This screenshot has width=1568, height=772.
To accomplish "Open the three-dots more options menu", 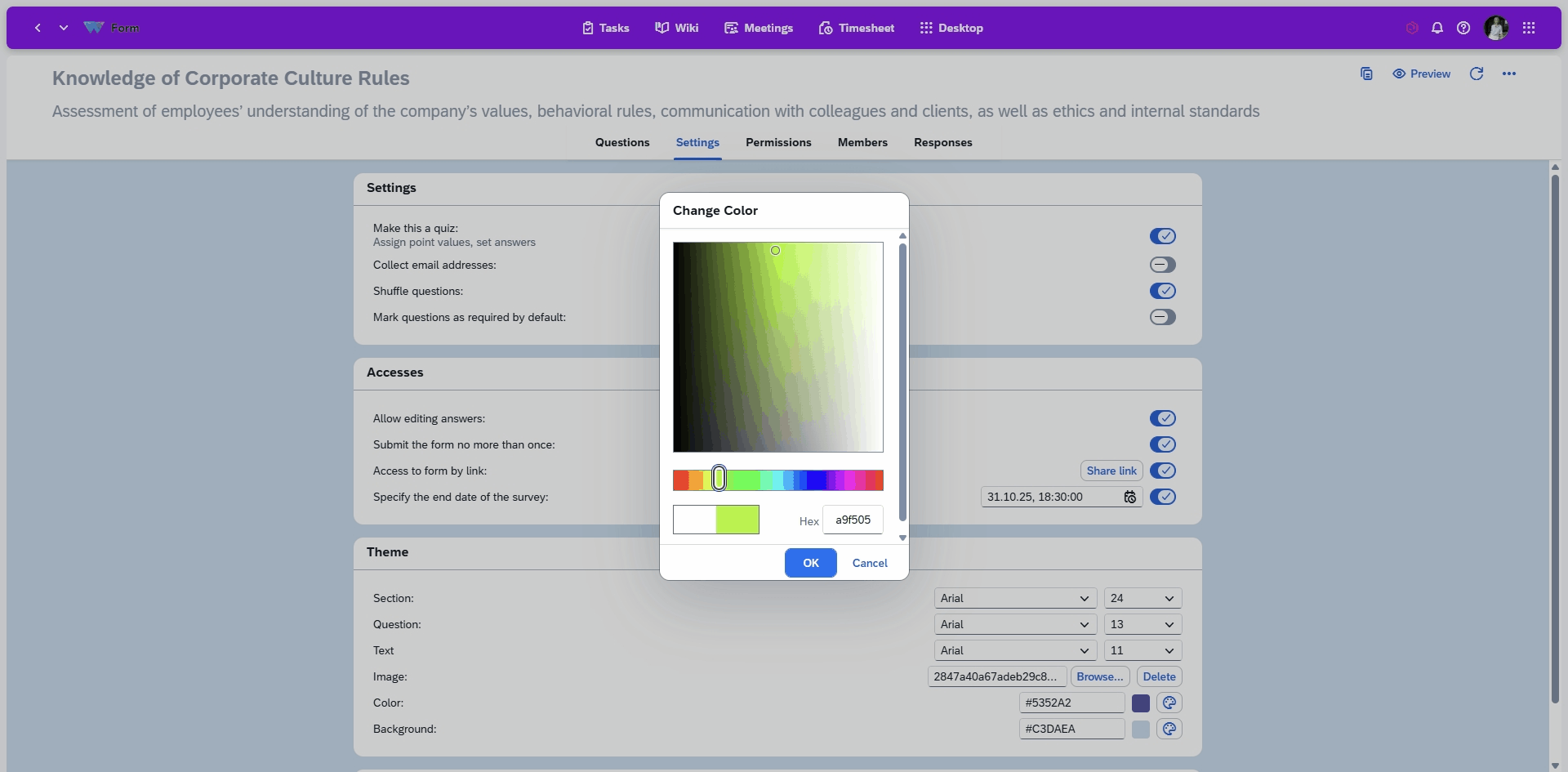I will tap(1508, 74).
